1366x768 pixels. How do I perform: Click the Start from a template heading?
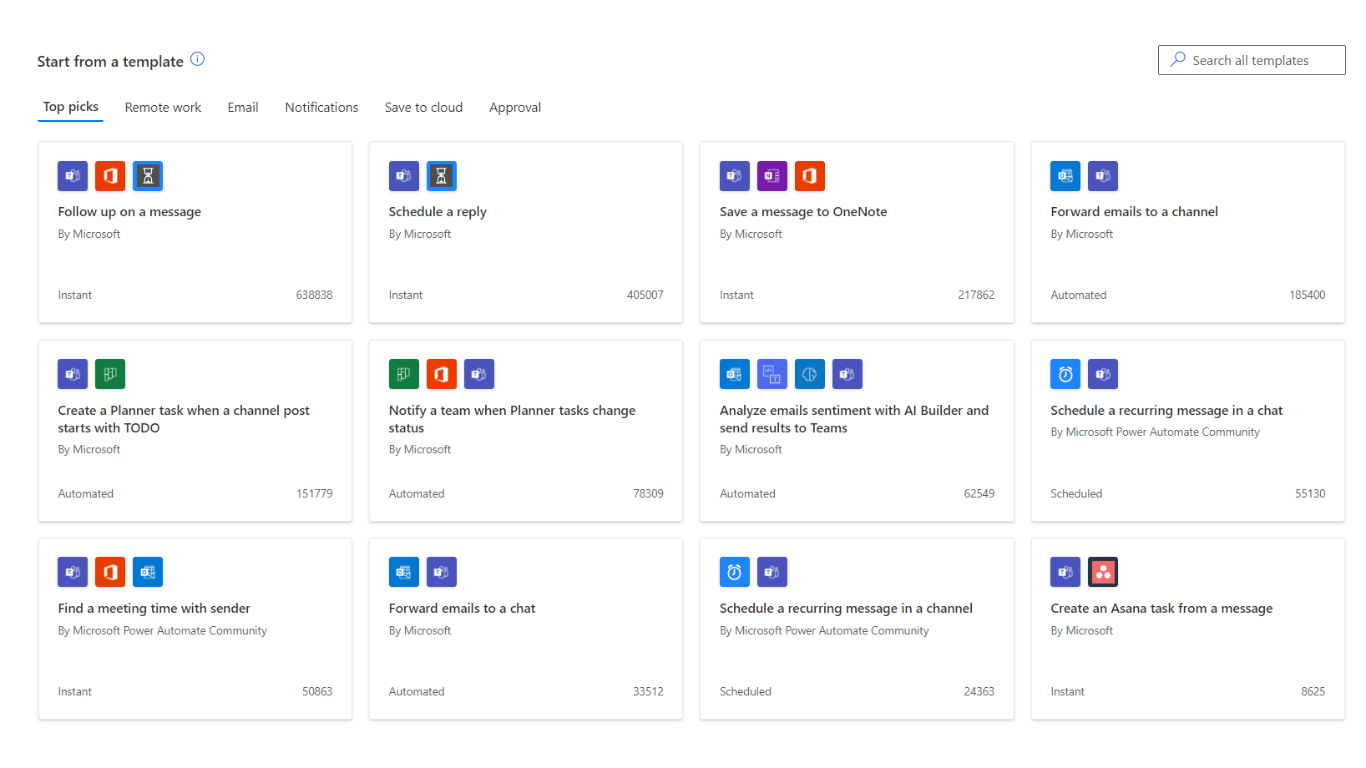pos(110,61)
